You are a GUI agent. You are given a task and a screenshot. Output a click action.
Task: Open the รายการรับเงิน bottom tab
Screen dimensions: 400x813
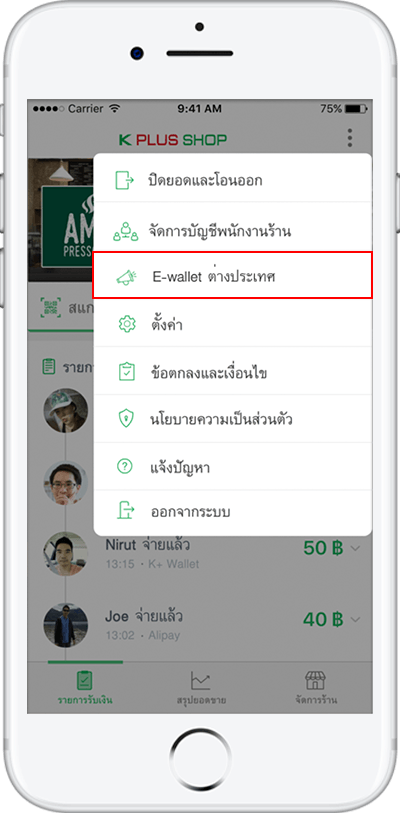click(85, 688)
